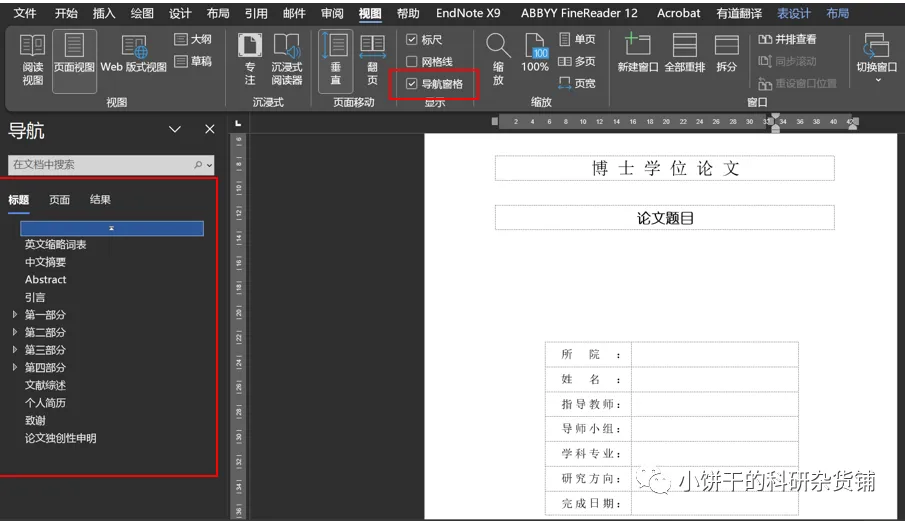905x521 pixels.
Task: Expand the 第二部分 heading
Action: tap(15, 332)
